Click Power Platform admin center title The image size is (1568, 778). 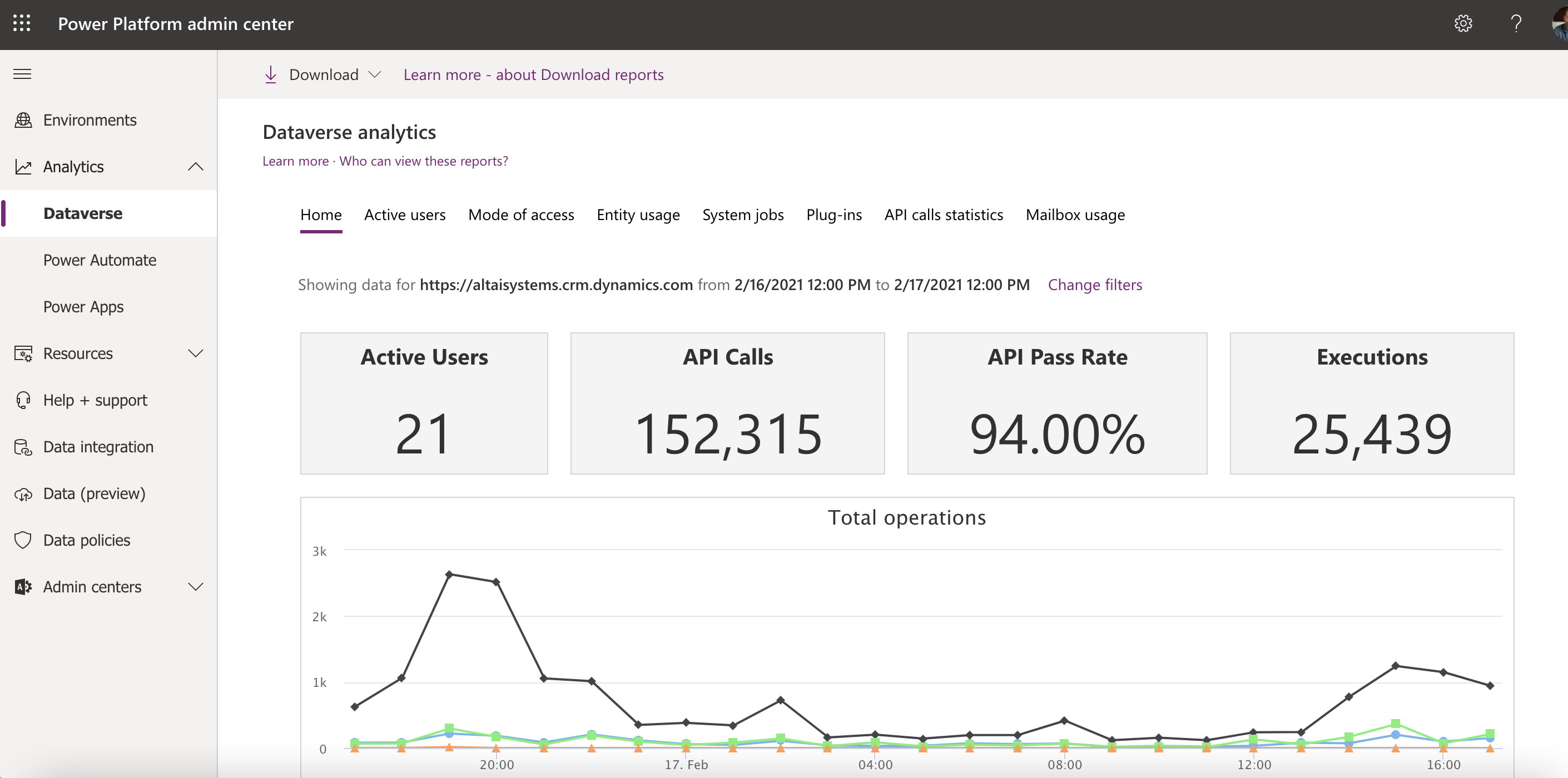[x=175, y=24]
